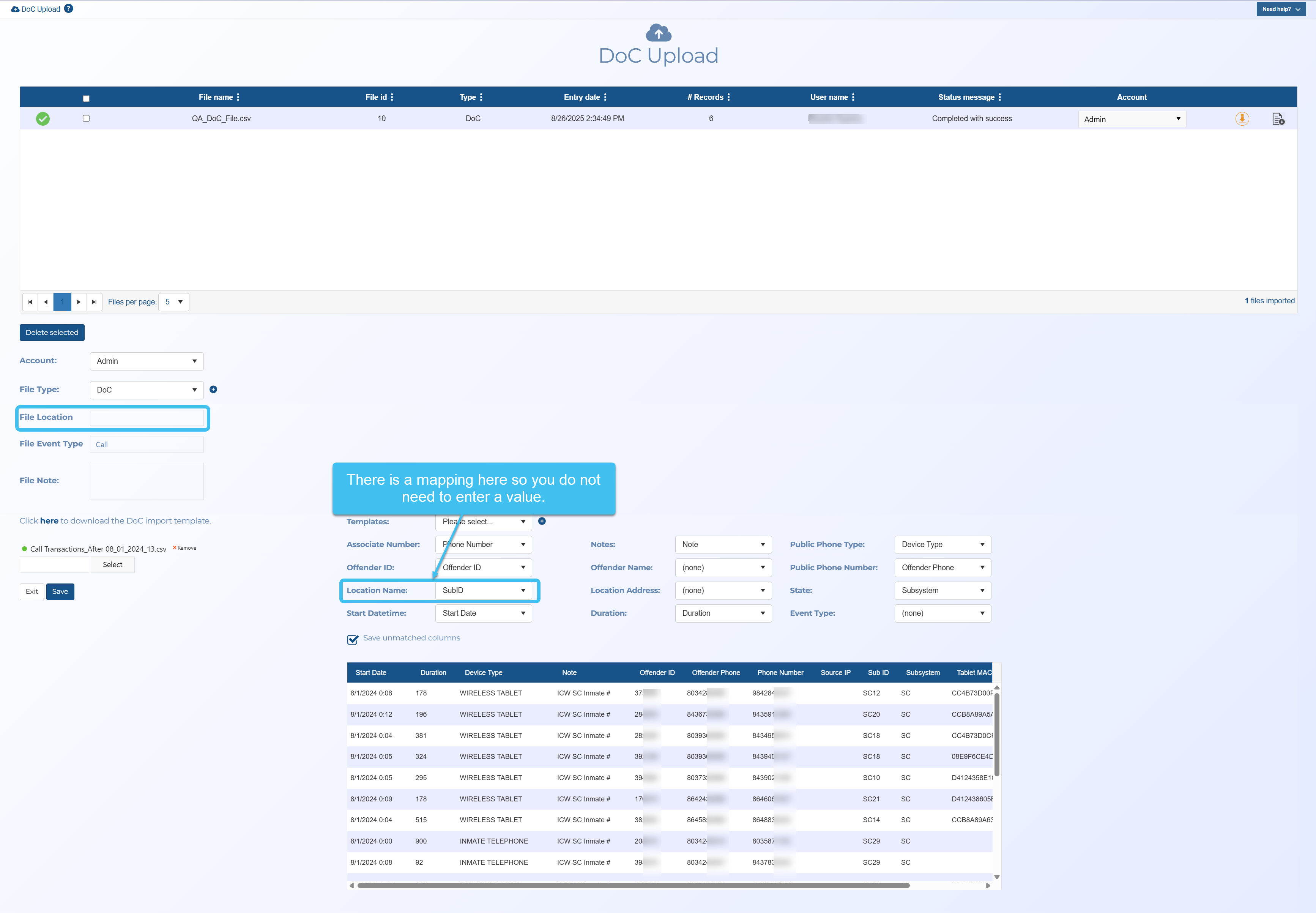Toggle the select-all header checkbox
The height and width of the screenshot is (913, 1316).
(x=87, y=98)
